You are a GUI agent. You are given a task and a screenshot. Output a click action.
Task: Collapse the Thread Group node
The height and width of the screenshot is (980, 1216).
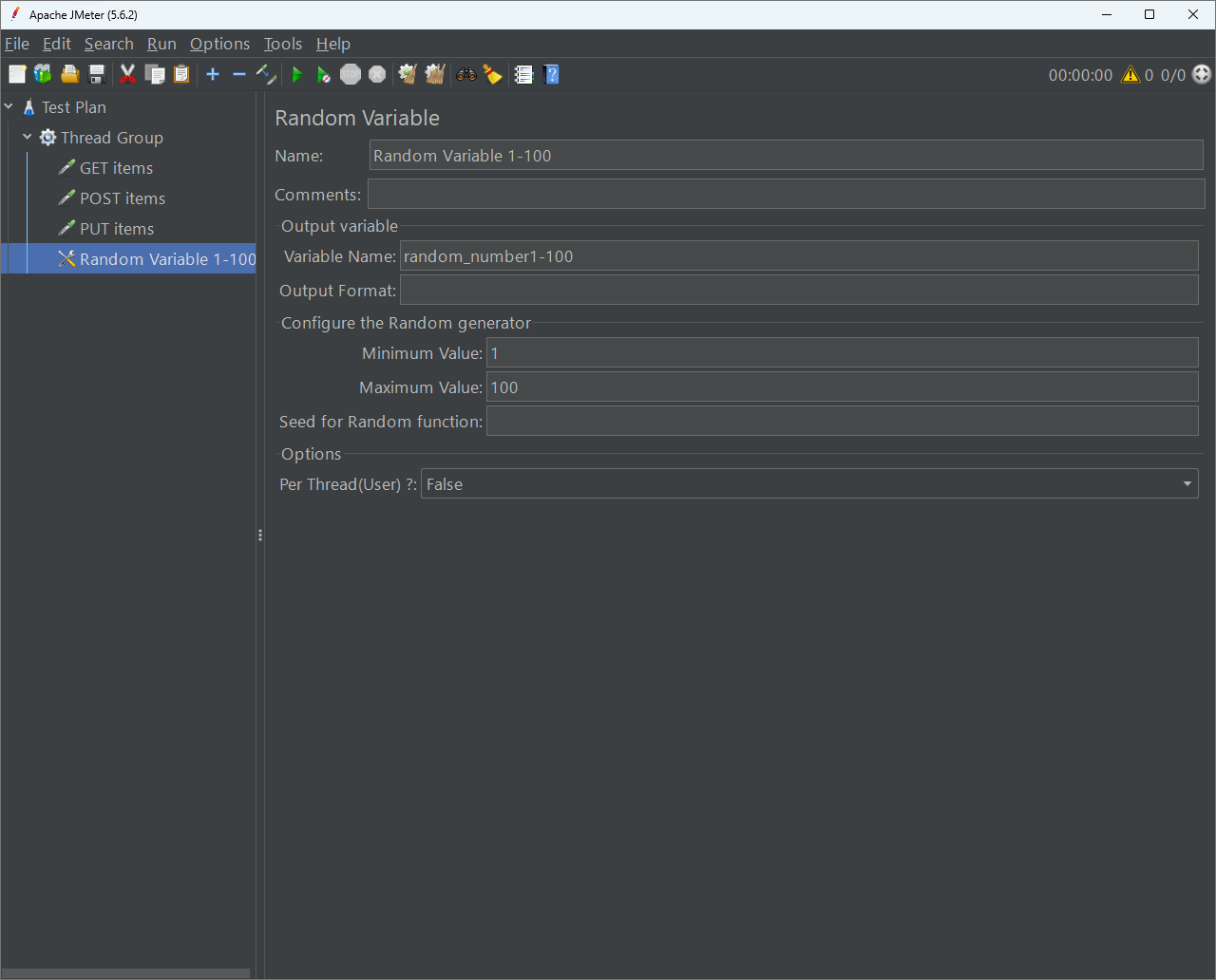[28, 138]
